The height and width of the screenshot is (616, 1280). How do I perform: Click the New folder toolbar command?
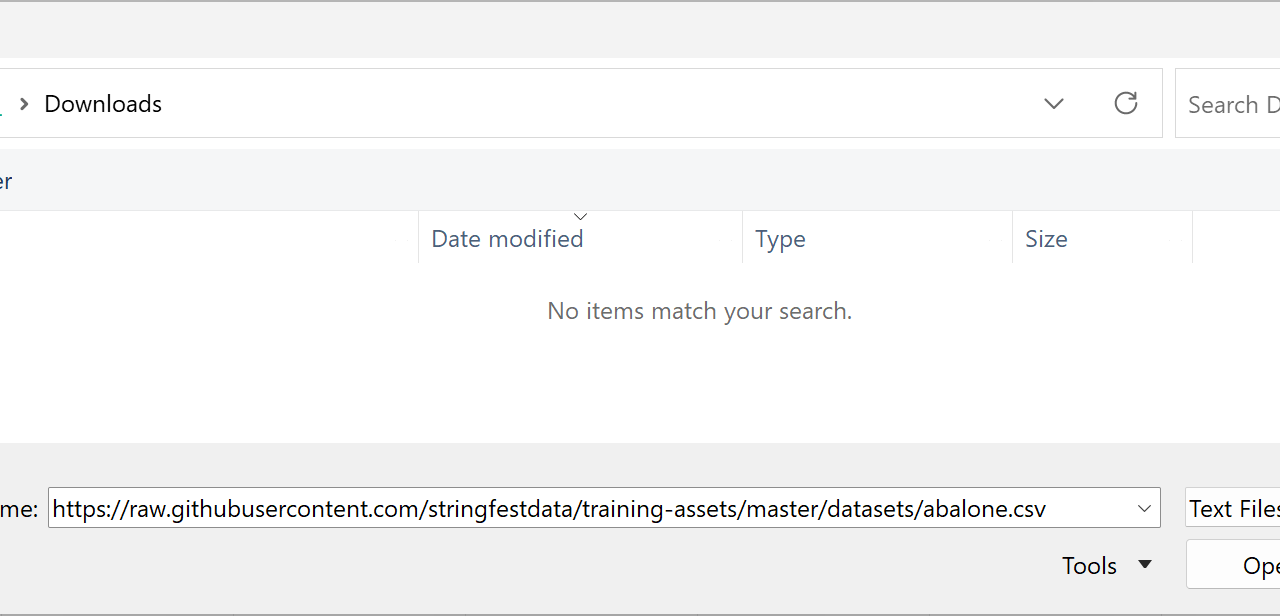[5, 182]
